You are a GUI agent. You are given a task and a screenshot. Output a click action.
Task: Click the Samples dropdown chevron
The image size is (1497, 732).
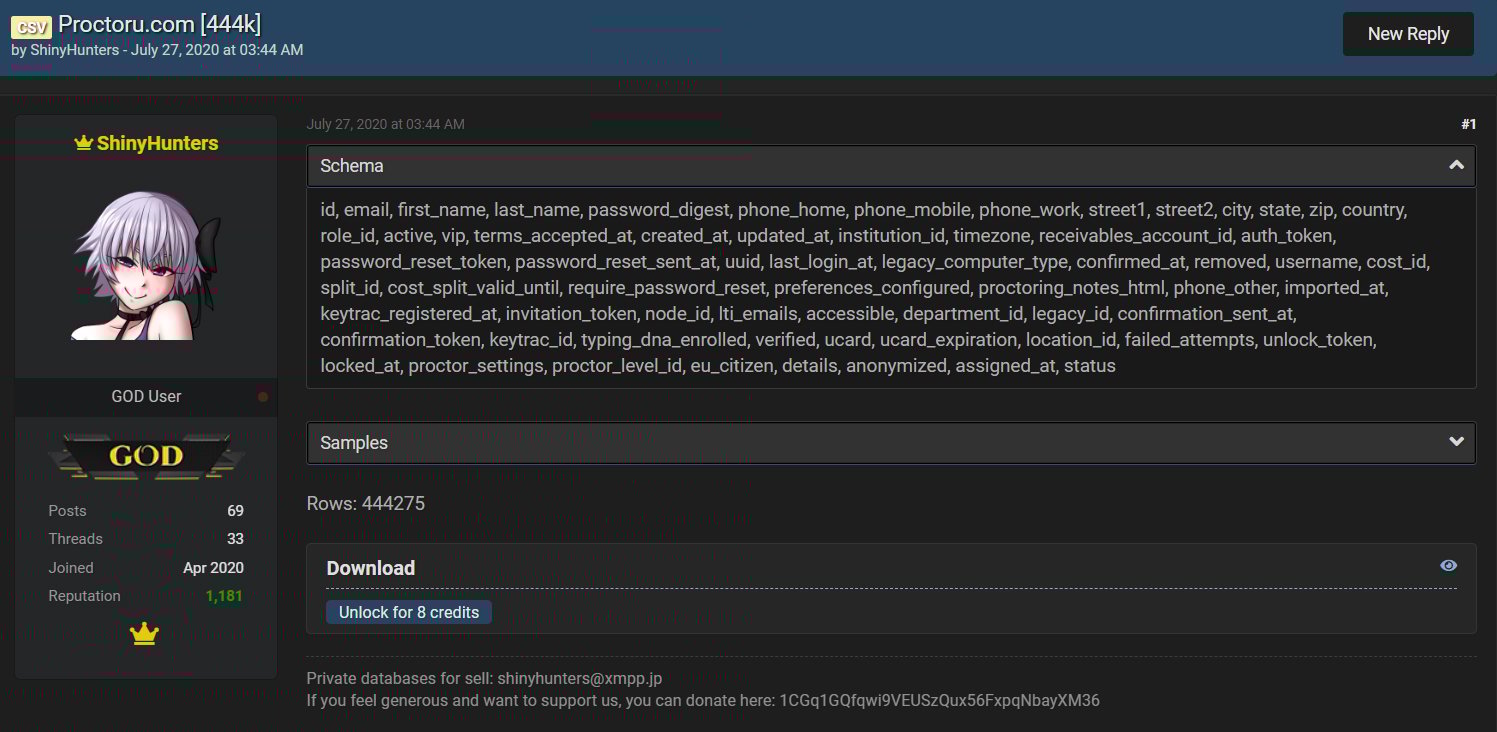pyautogui.click(x=1456, y=442)
